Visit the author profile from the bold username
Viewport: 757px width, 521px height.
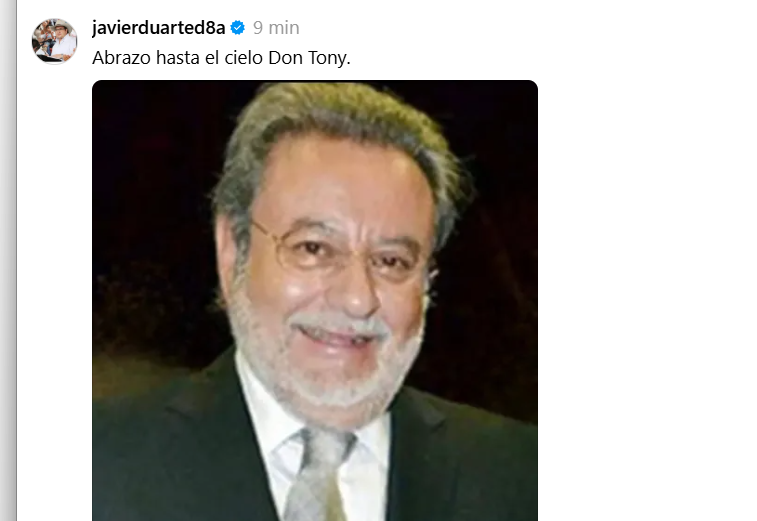(x=158, y=28)
